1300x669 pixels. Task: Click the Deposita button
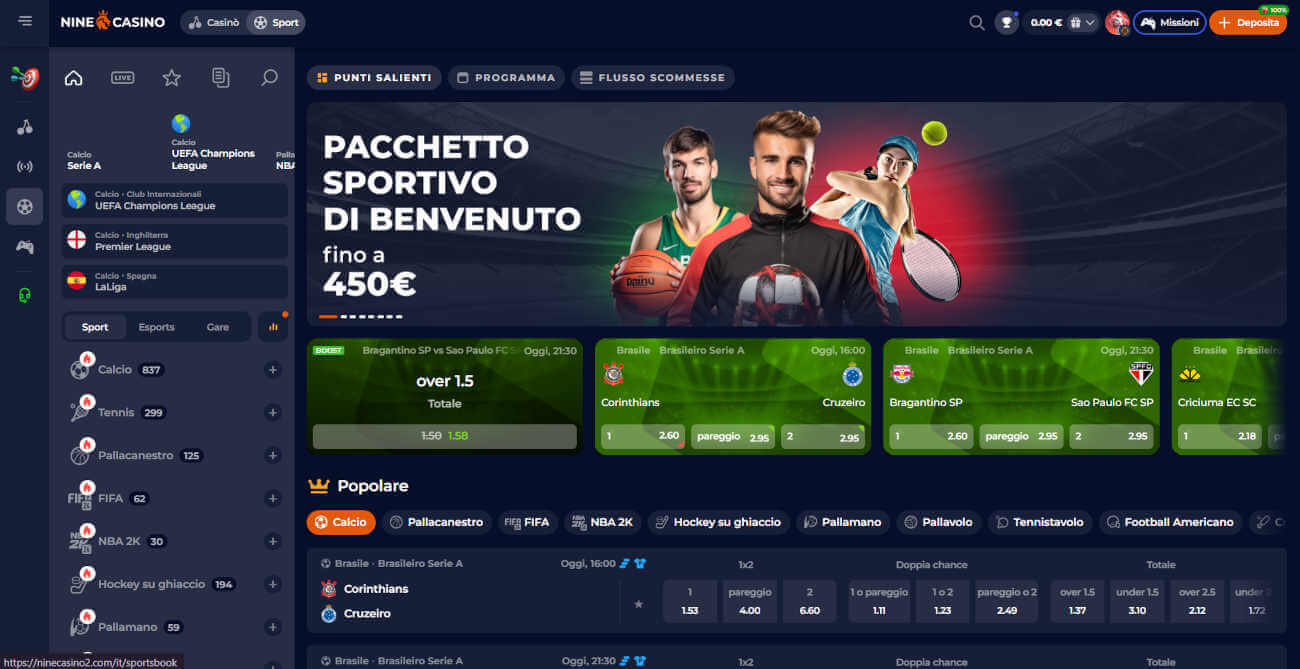pyautogui.click(x=1248, y=22)
